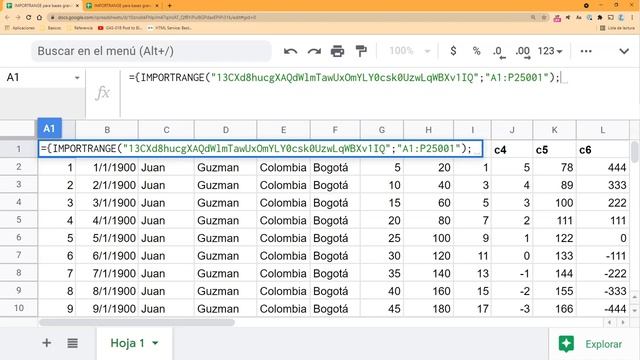This screenshot has height=360, width=640.
Task: Select cell K8 containing 144
Action: point(554,273)
